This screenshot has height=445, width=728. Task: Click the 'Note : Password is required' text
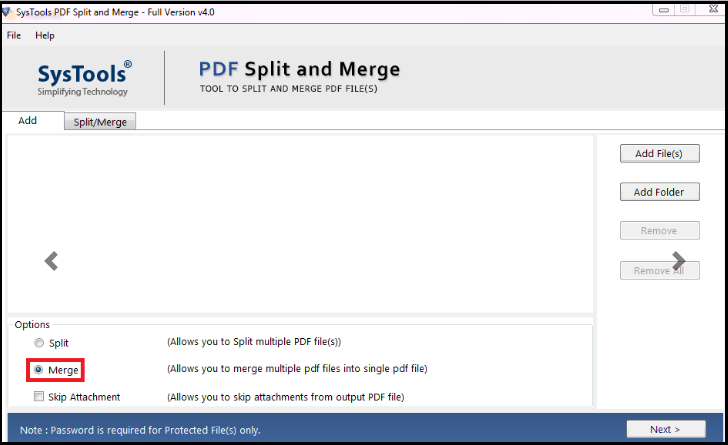140,430
